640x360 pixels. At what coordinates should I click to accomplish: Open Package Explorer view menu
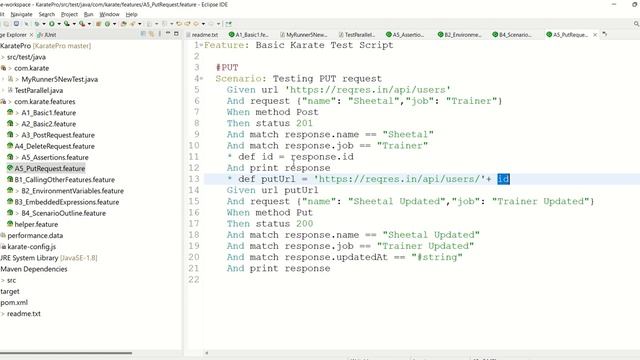click(160, 34)
